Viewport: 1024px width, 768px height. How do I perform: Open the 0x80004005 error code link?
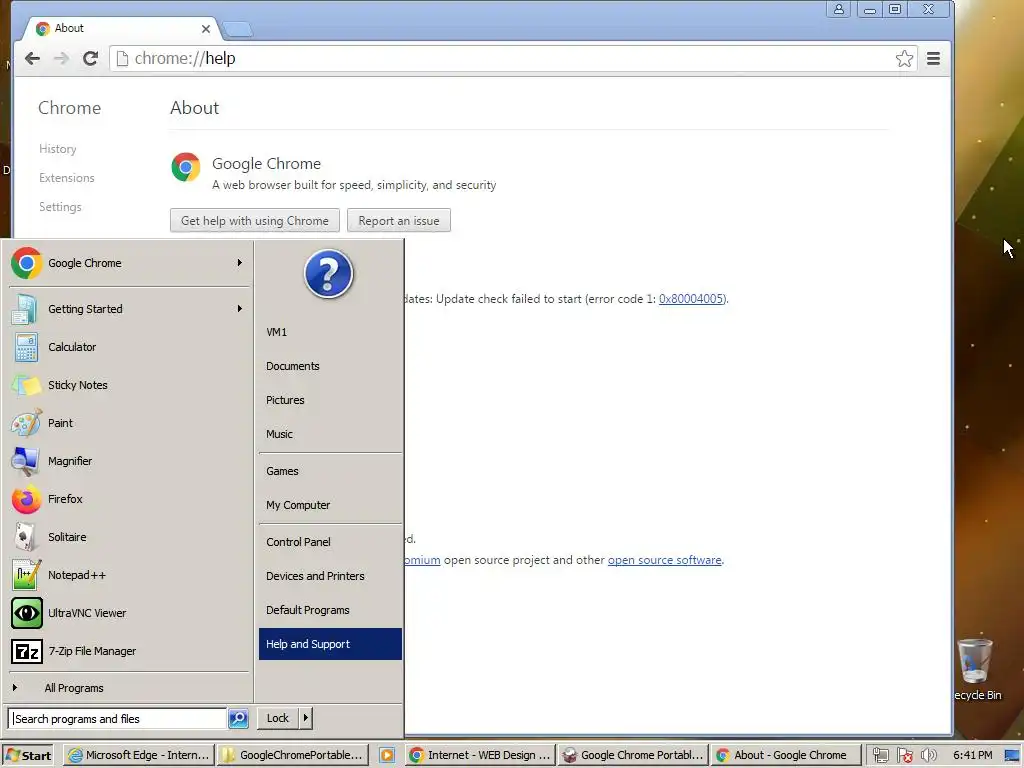point(692,298)
